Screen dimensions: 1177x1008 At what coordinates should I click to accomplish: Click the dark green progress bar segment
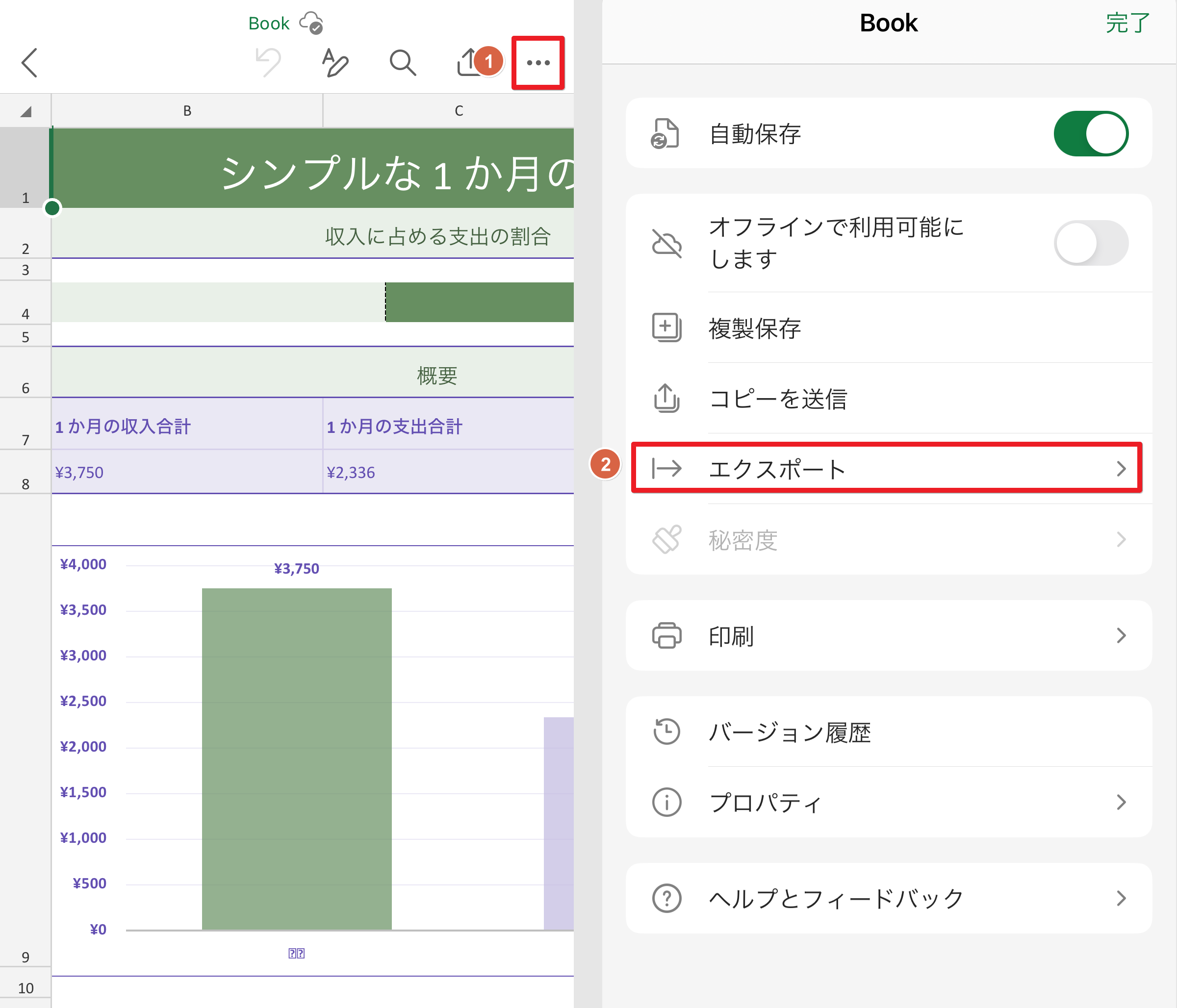[480, 302]
